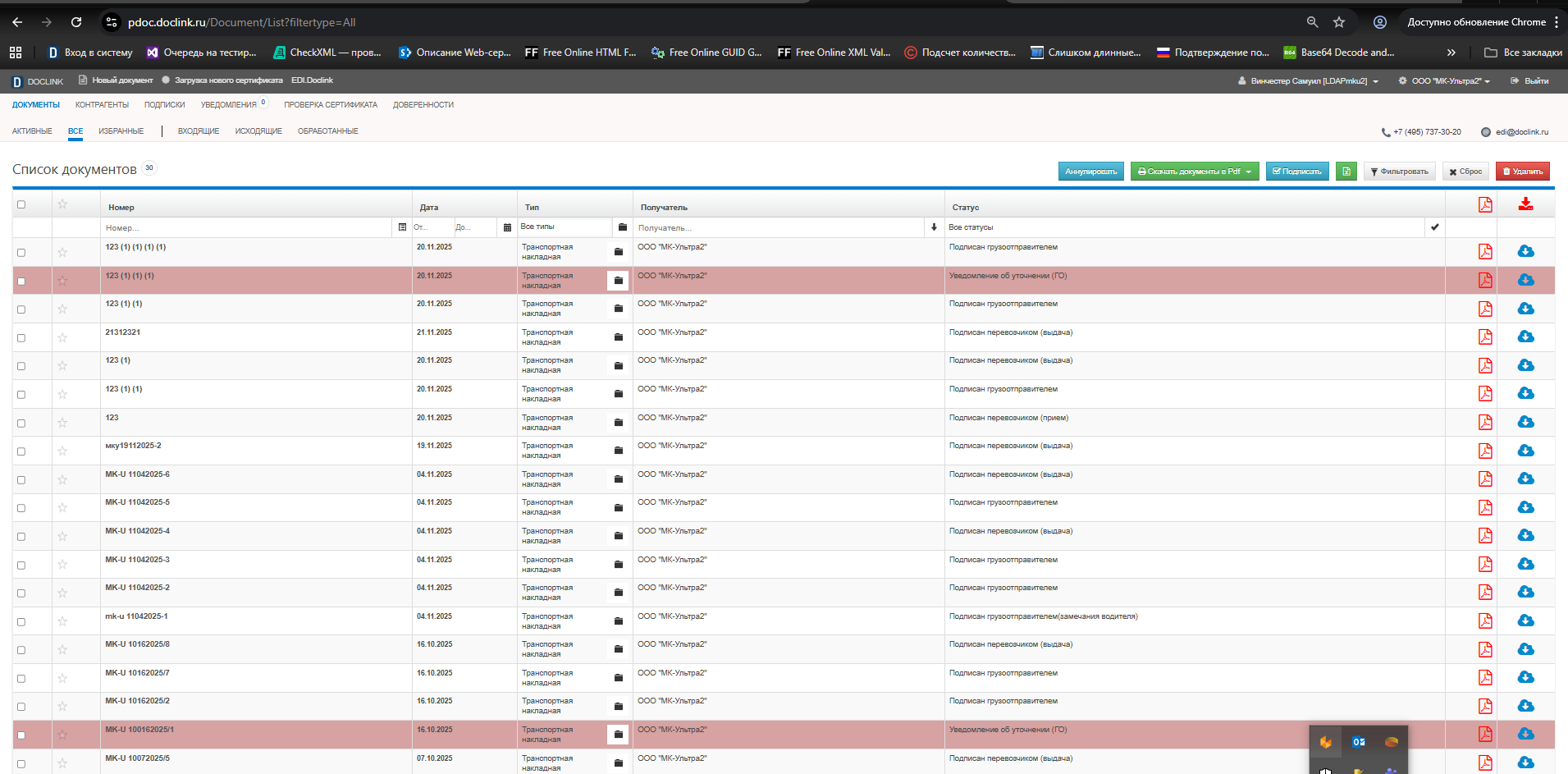Open PDF for document 123 (1) (1) (1) (1)
The height and width of the screenshot is (774, 1568).
tap(1485, 252)
